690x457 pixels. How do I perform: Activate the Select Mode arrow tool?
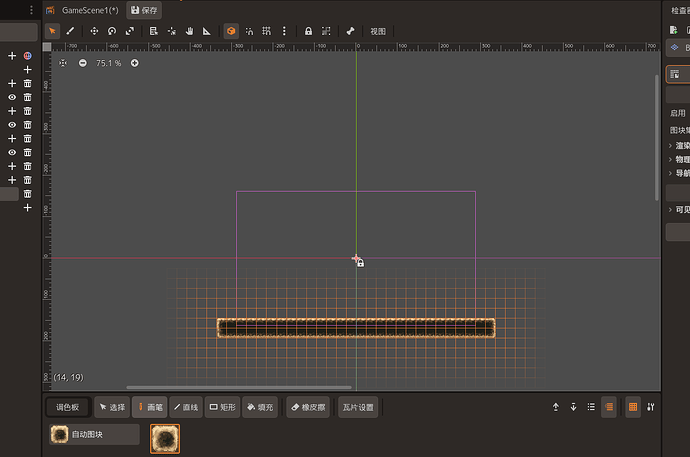click(x=52, y=31)
